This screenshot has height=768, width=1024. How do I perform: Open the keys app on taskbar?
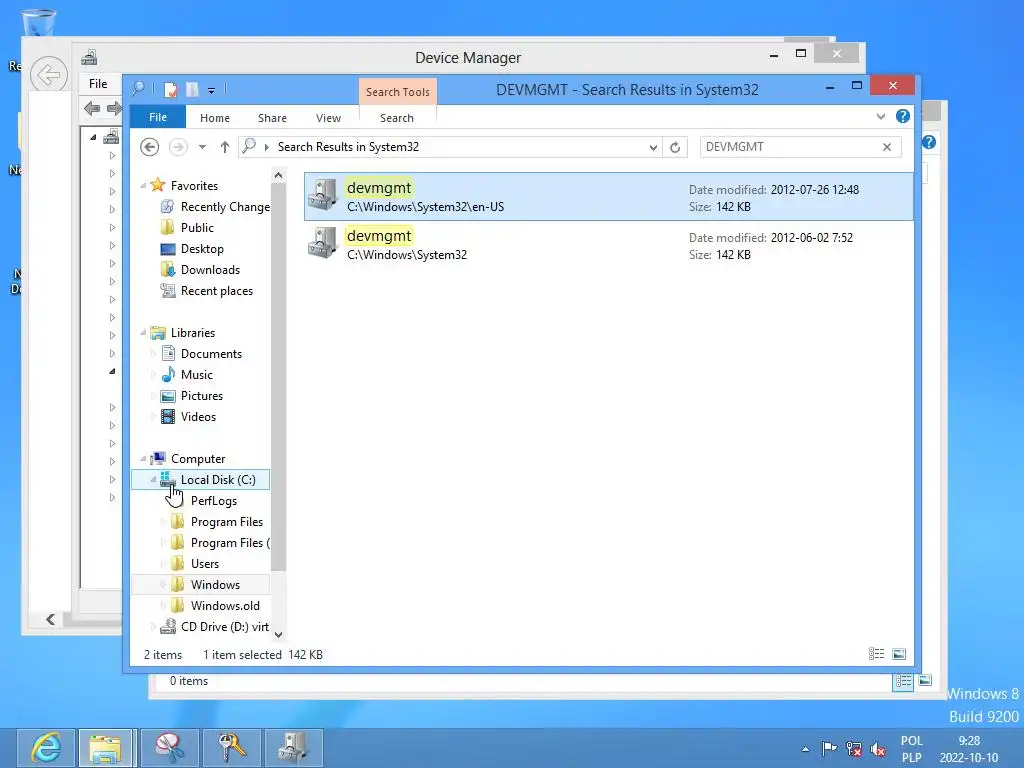(x=231, y=748)
